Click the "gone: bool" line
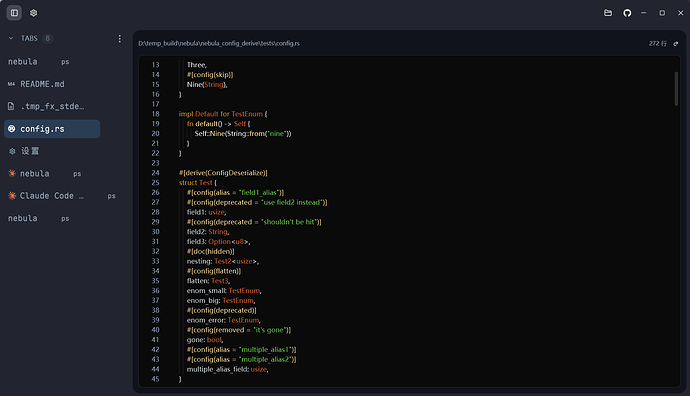690x396 pixels. click(205, 340)
